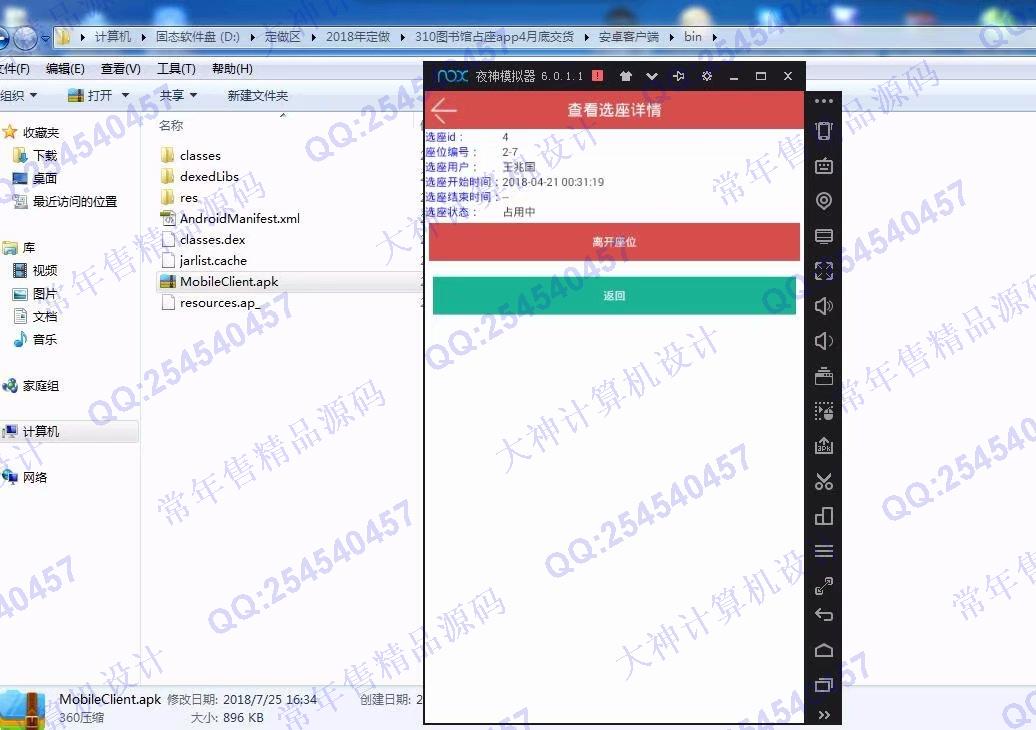Screen dimensions: 1036x730
Task: Tap the green 返回 button
Action: tap(614, 295)
